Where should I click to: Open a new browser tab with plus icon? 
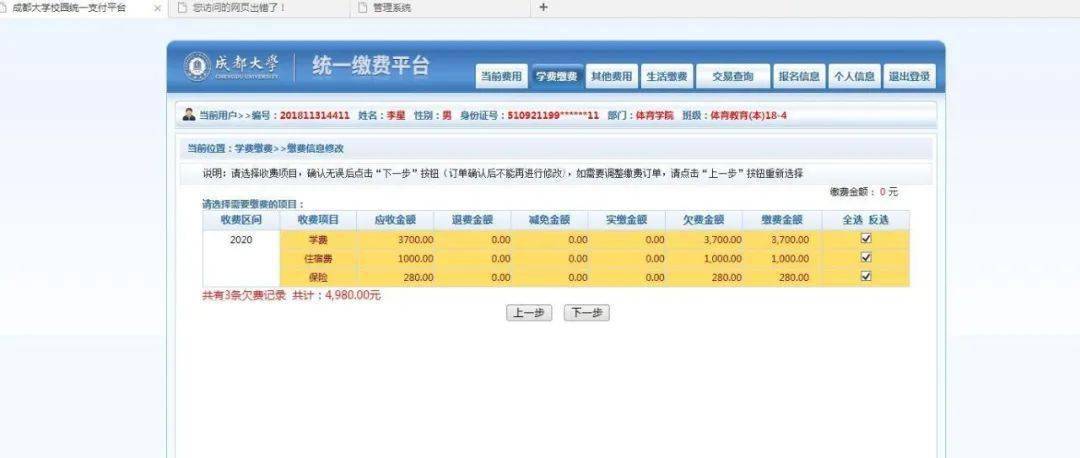click(x=543, y=7)
